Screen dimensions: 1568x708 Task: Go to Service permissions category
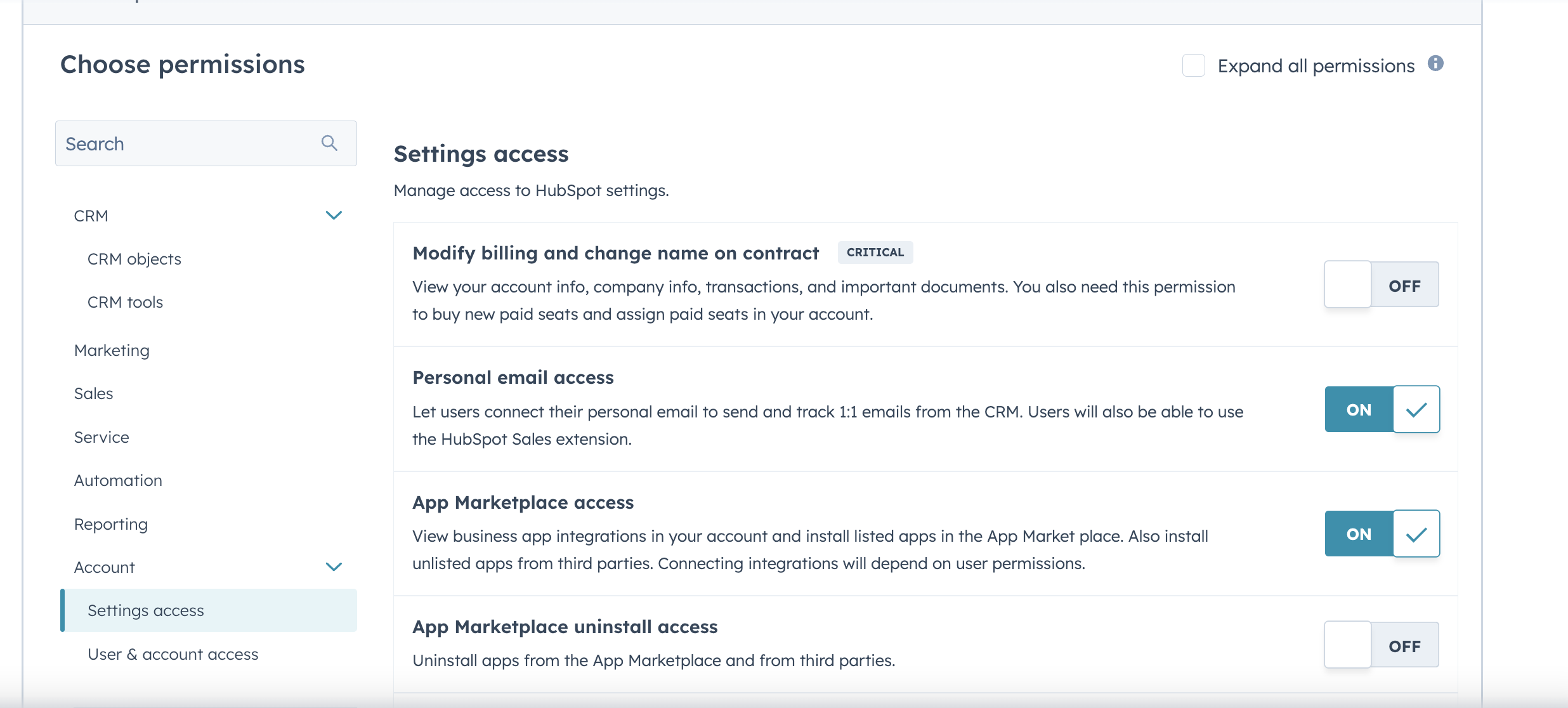click(101, 437)
